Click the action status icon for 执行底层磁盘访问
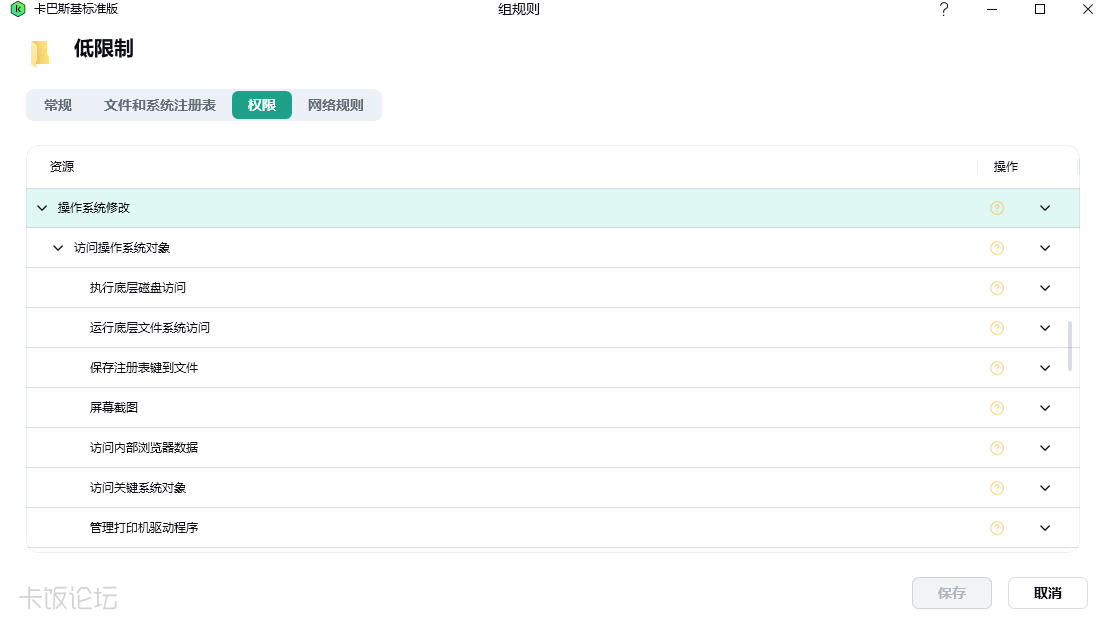 (997, 288)
